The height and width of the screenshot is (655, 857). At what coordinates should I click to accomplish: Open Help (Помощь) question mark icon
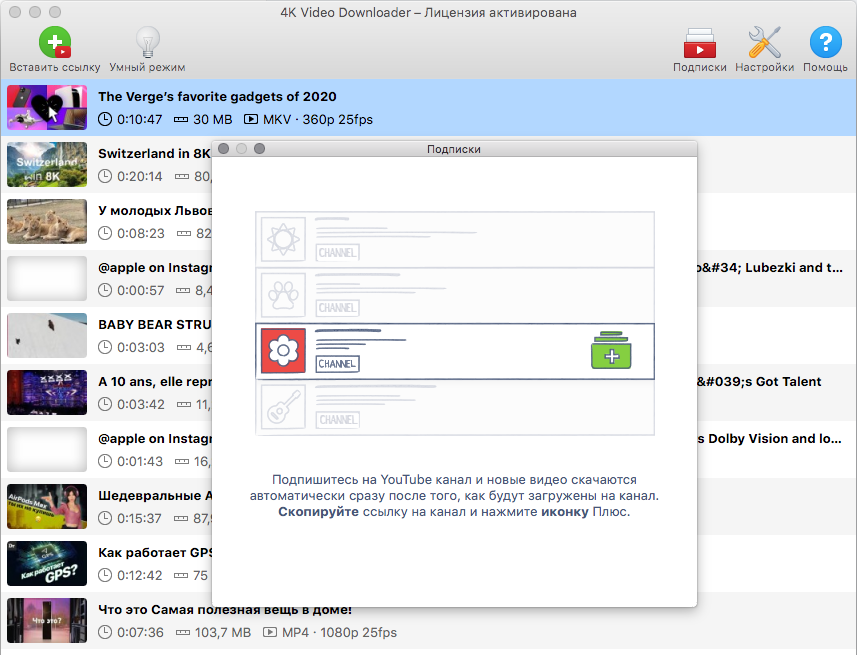click(x=825, y=42)
